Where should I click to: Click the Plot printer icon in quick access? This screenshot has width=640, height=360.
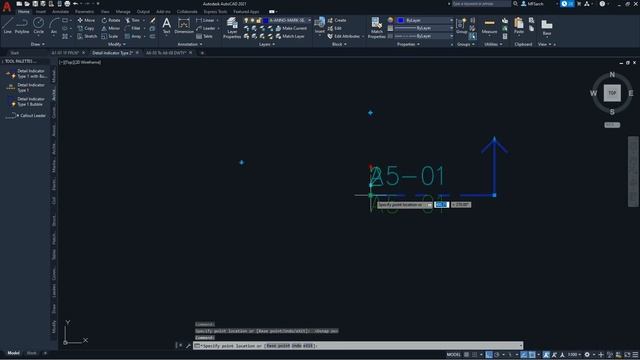click(67, 4)
